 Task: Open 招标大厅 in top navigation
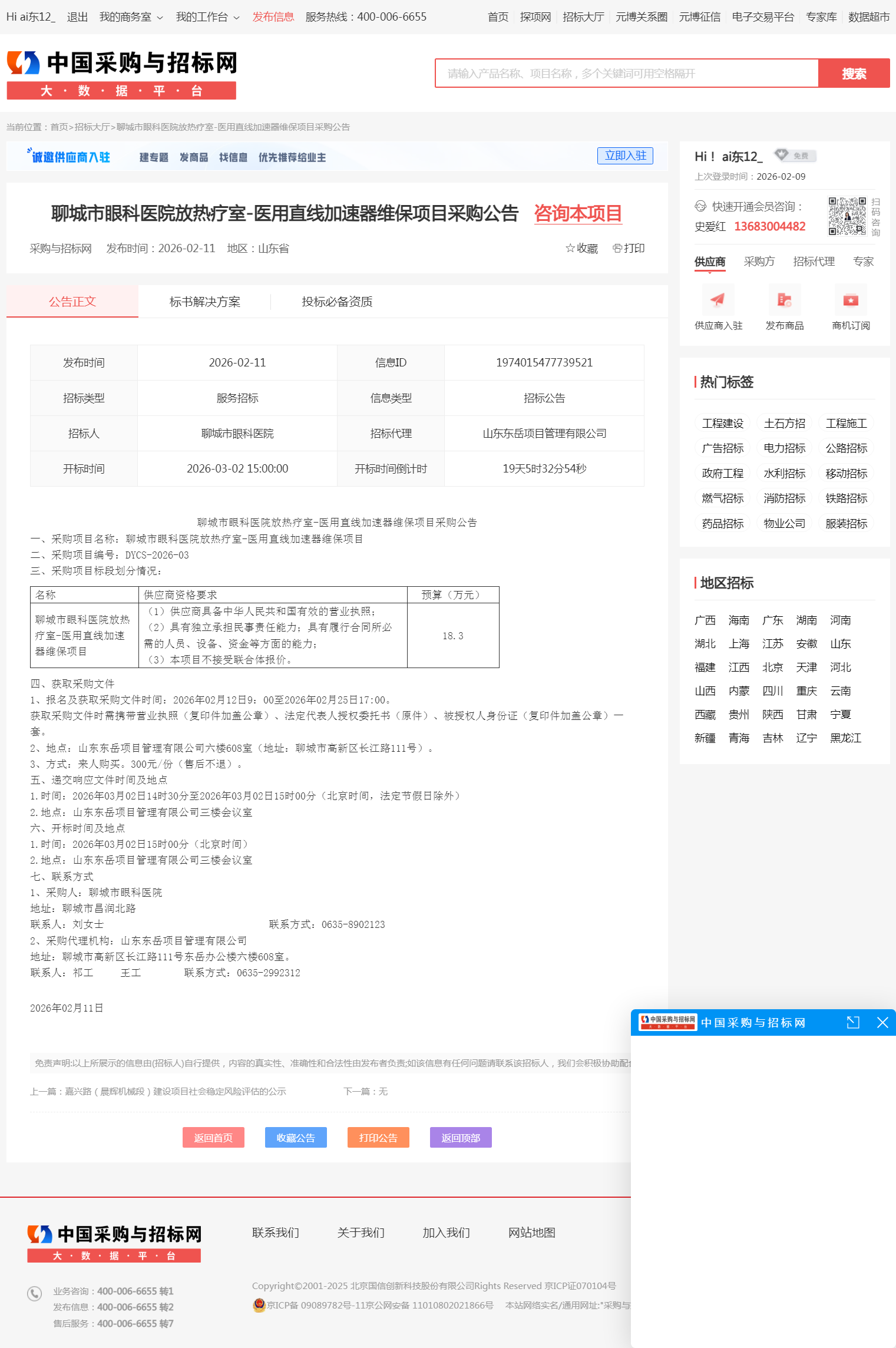click(x=583, y=17)
